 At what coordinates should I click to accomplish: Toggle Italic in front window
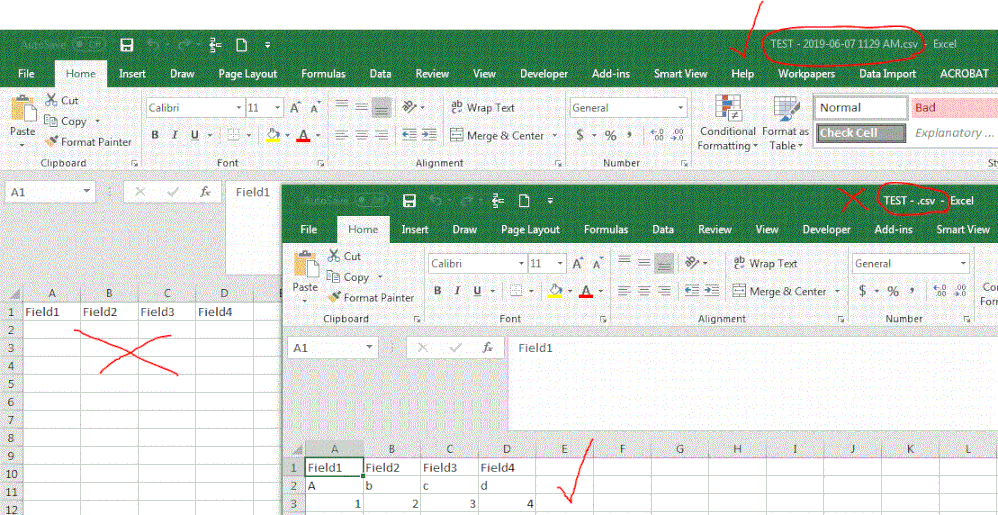(457, 291)
